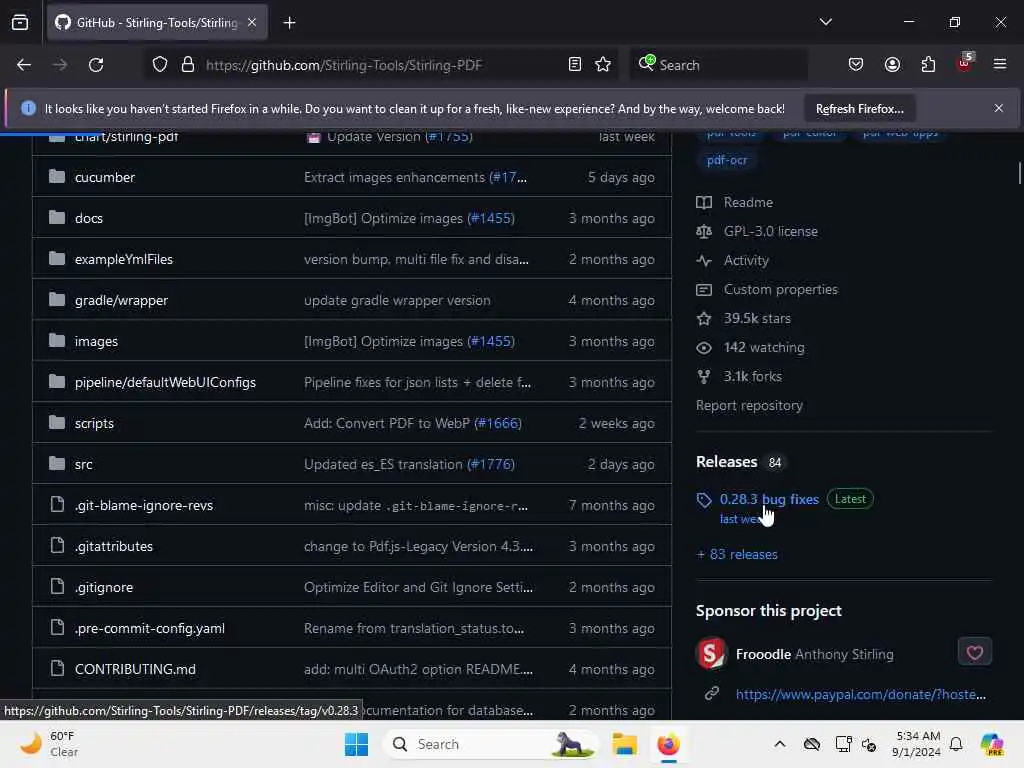1024x768 pixels.
Task: Open the Copilot preview taskbar icon
Action: pyautogui.click(x=991, y=744)
